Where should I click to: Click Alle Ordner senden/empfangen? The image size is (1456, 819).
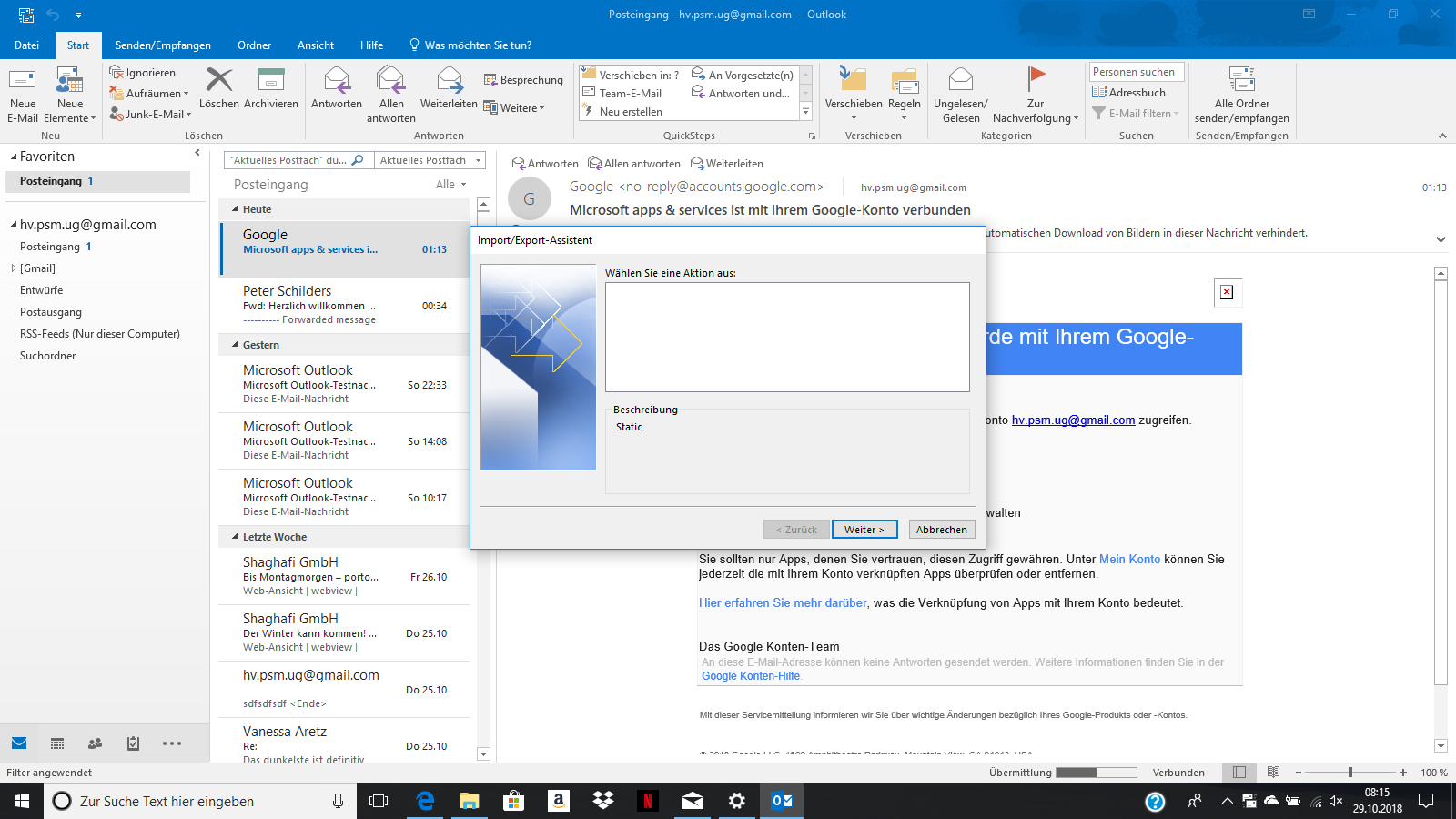pos(1242,95)
